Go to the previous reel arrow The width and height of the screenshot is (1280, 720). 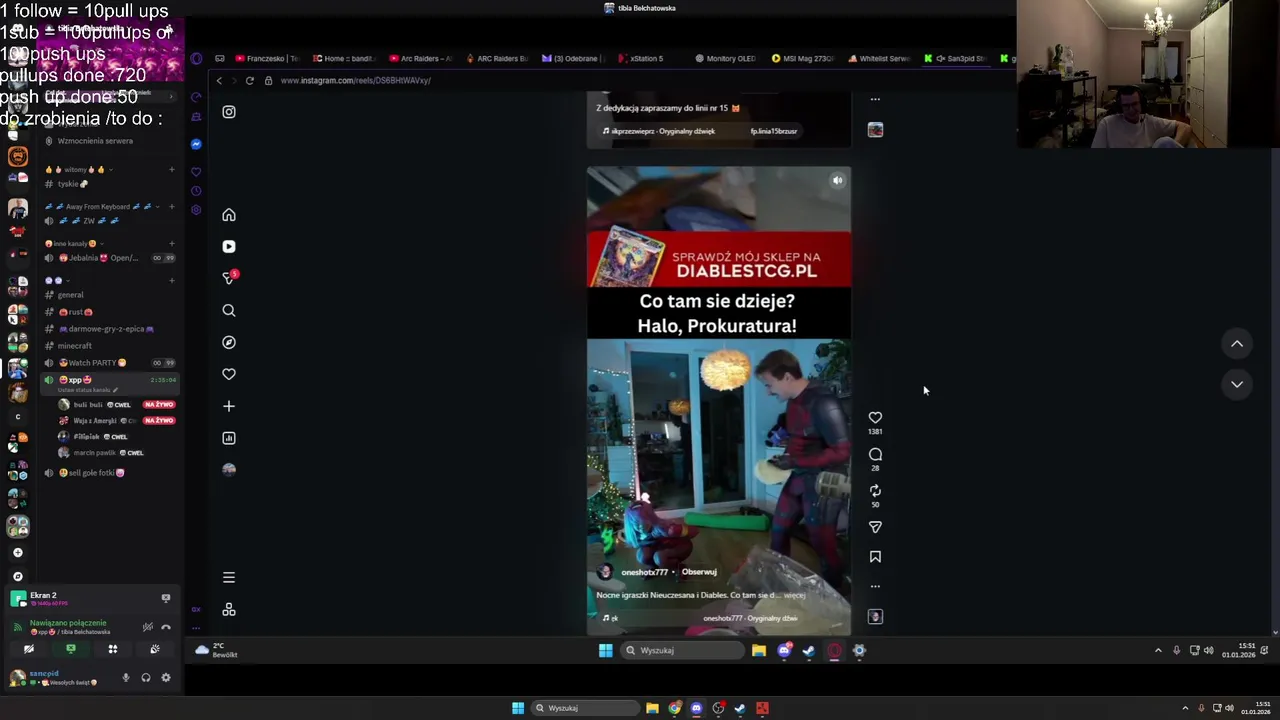point(1237,343)
